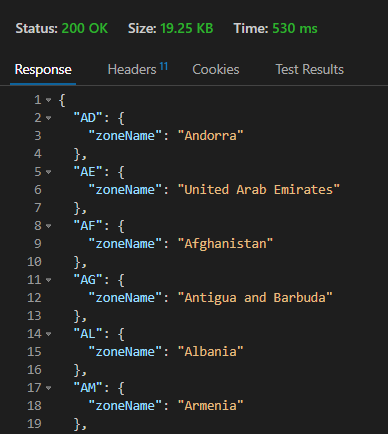388x434 pixels.
Task: Click the "Antigua and Barbuda" value
Action: pos(255,298)
